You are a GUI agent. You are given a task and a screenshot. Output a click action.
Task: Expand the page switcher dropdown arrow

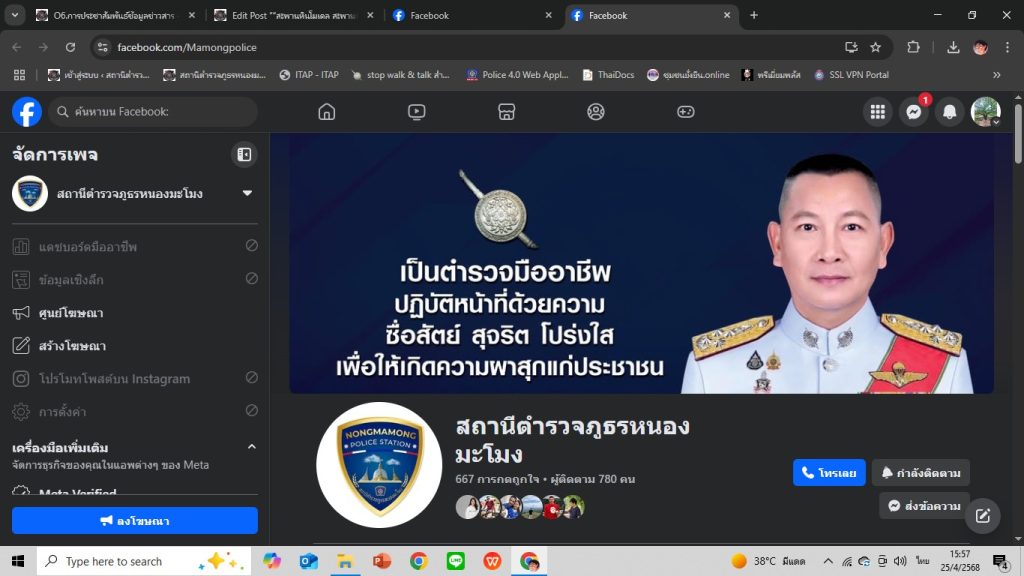(x=247, y=193)
